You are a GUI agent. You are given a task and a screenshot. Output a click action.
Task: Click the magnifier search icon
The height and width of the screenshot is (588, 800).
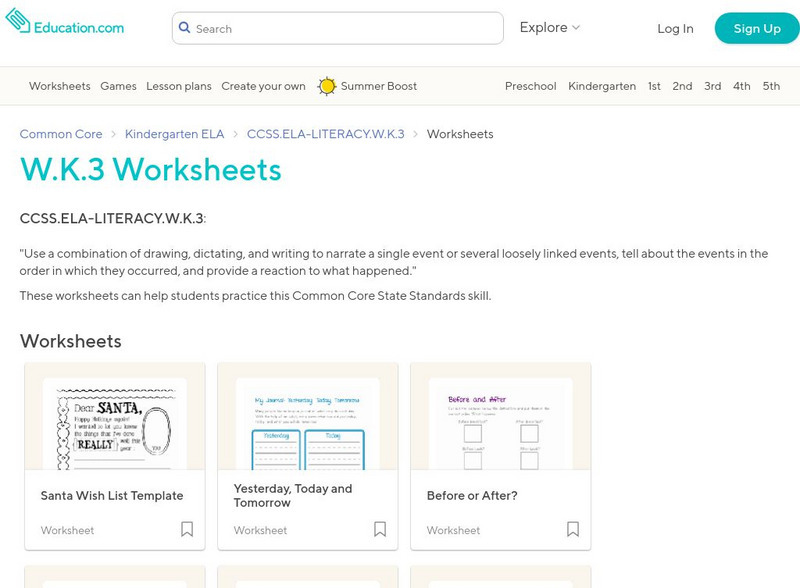coord(185,28)
